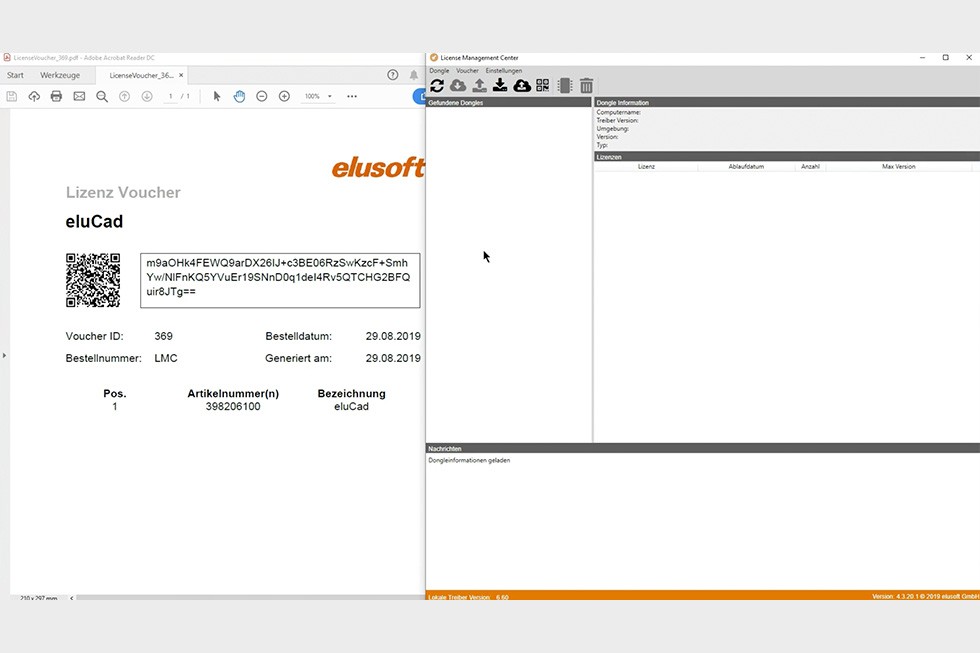
Task: Click the Lokale Treiber Version status bar text
Action: (469, 597)
